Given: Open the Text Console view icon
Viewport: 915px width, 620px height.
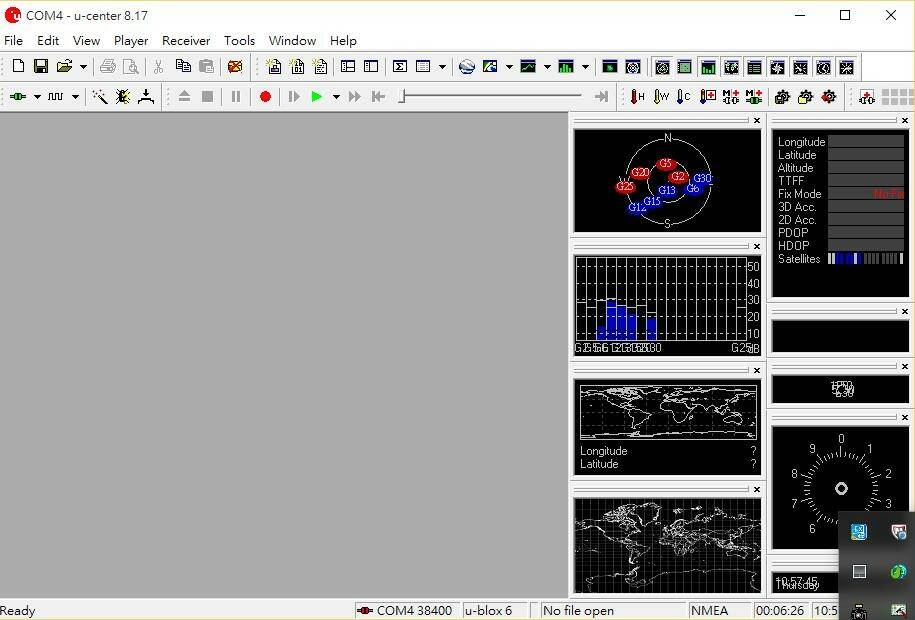Looking at the screenshot, I should 320,67.
